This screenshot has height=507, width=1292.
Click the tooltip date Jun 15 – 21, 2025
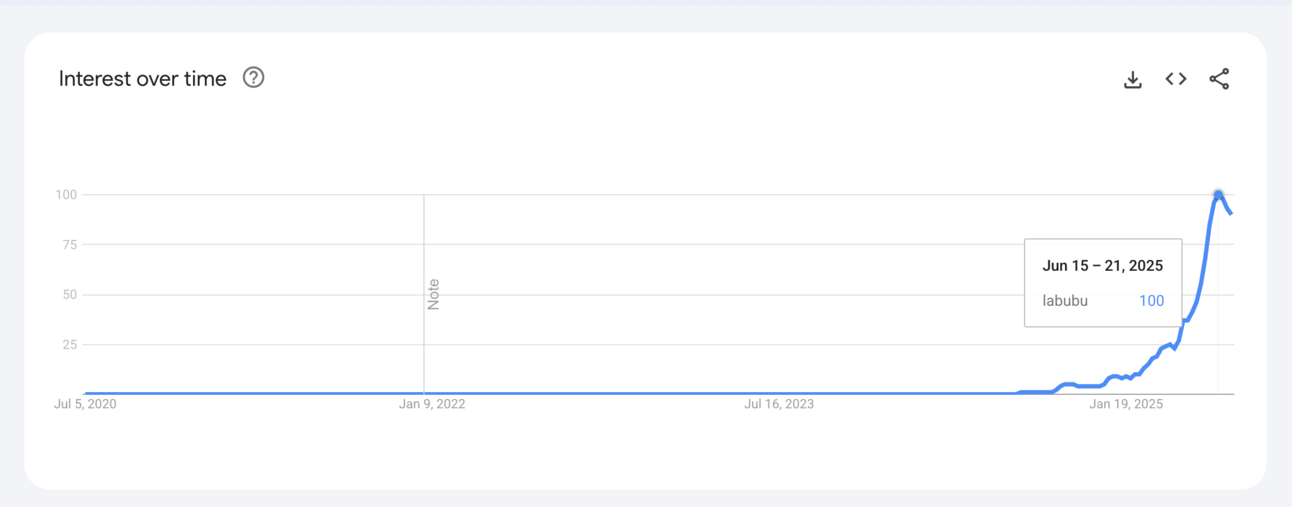(x=1102, y=266)
